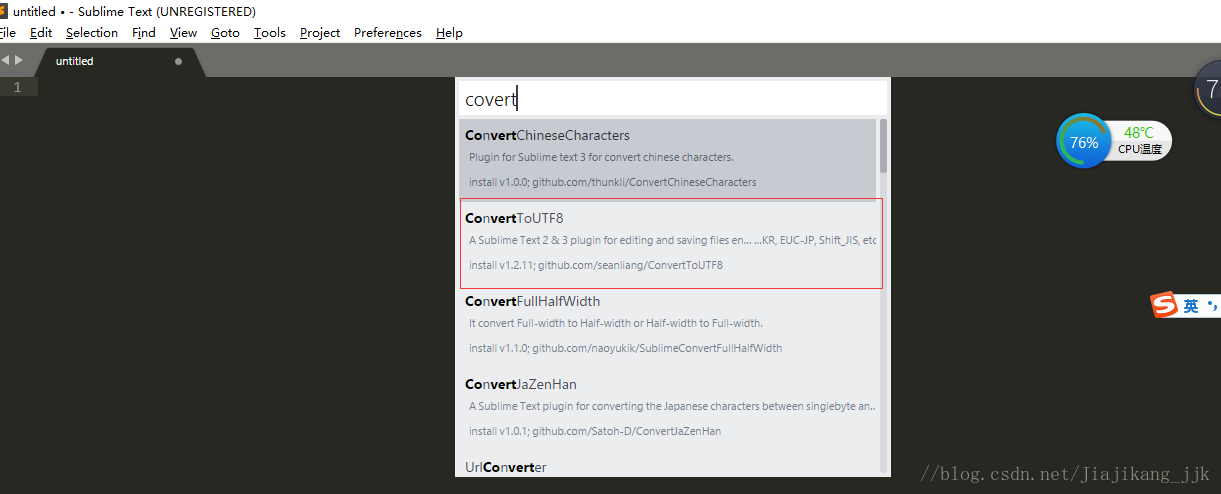Click the 76% usage circle widget

click(x=1083, y=142)
